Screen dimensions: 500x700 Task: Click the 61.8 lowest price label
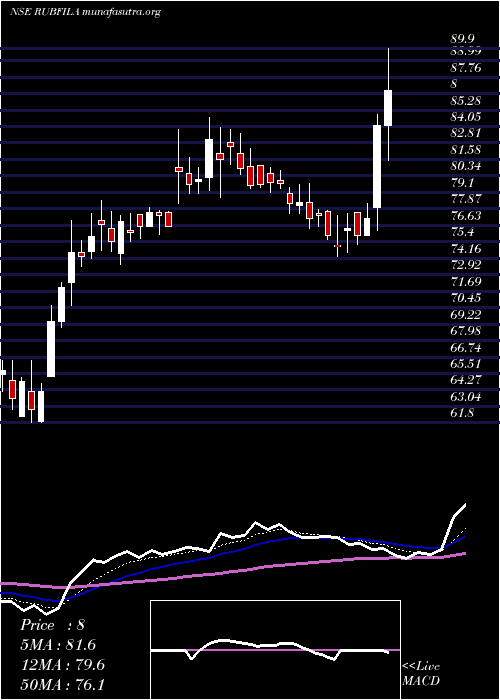463,413
